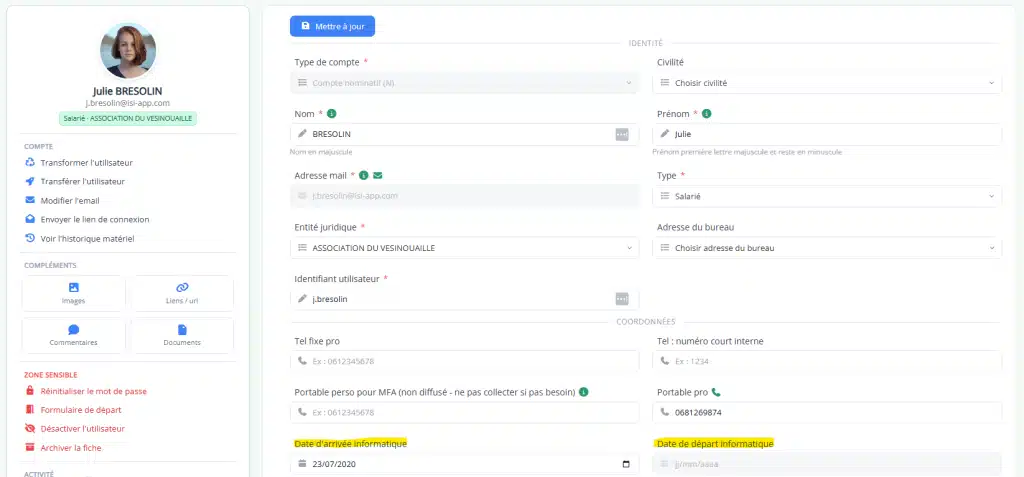This screenshot has width=1024, height=477.
Task: Open the Images tile
Action: 74,293
